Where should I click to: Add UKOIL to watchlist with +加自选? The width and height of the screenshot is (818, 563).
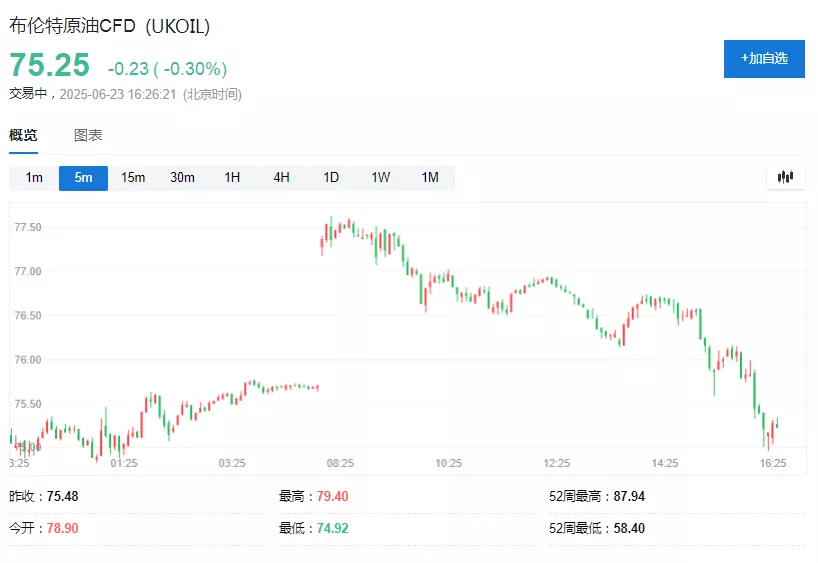(x=764, y=59)
